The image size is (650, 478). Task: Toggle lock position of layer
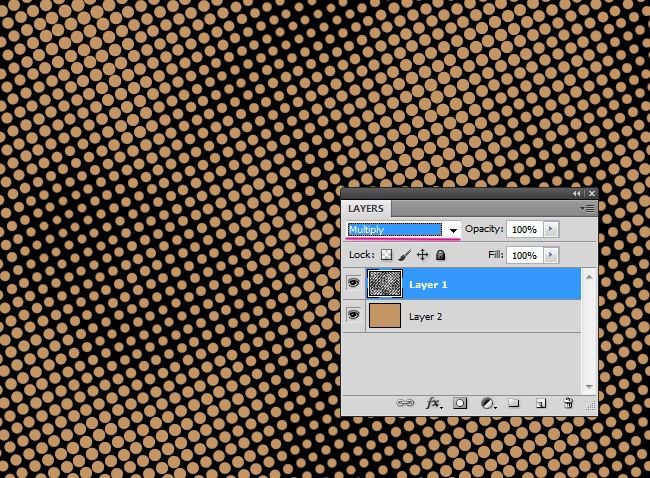pos(422,255)
